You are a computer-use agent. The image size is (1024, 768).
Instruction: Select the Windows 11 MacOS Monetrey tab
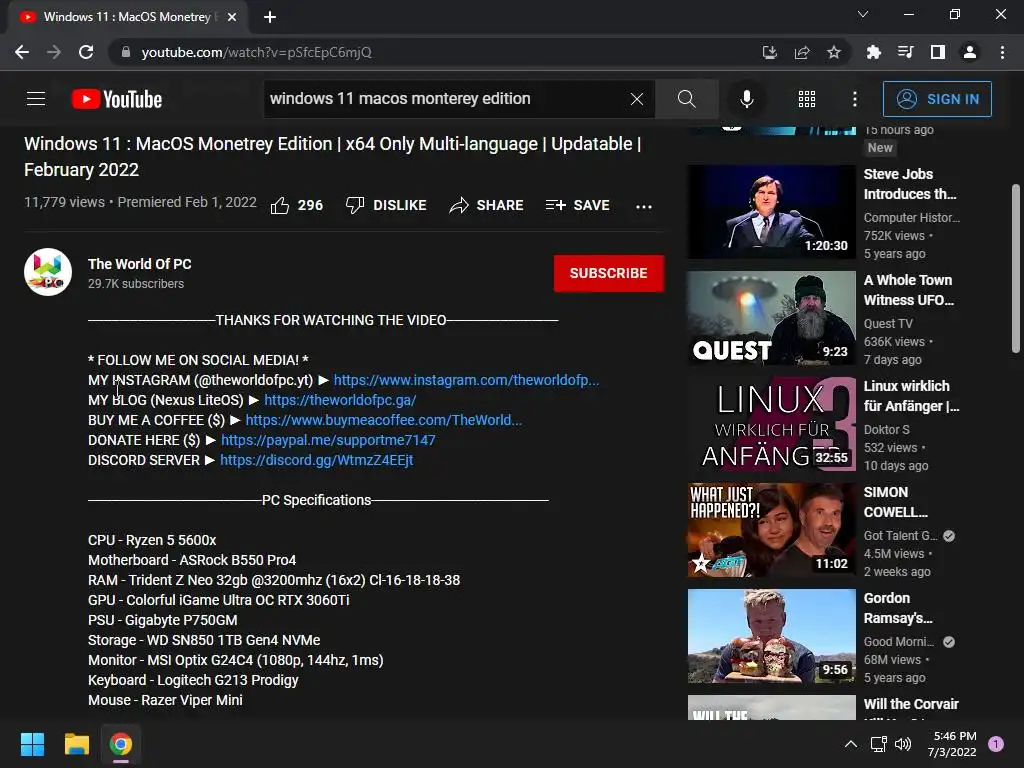tap(127, 17)
